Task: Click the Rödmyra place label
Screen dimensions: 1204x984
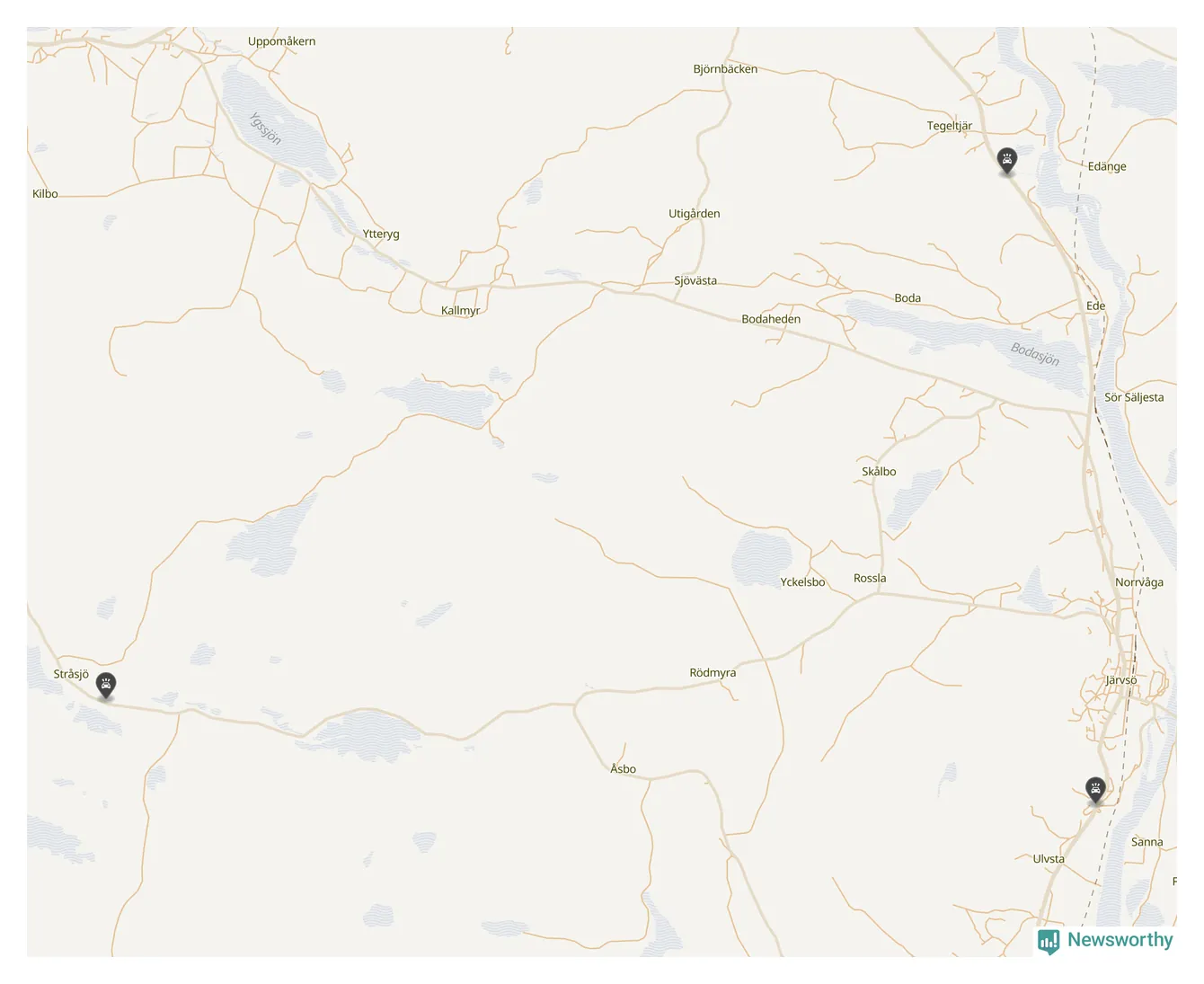Action: pos(713,673)
